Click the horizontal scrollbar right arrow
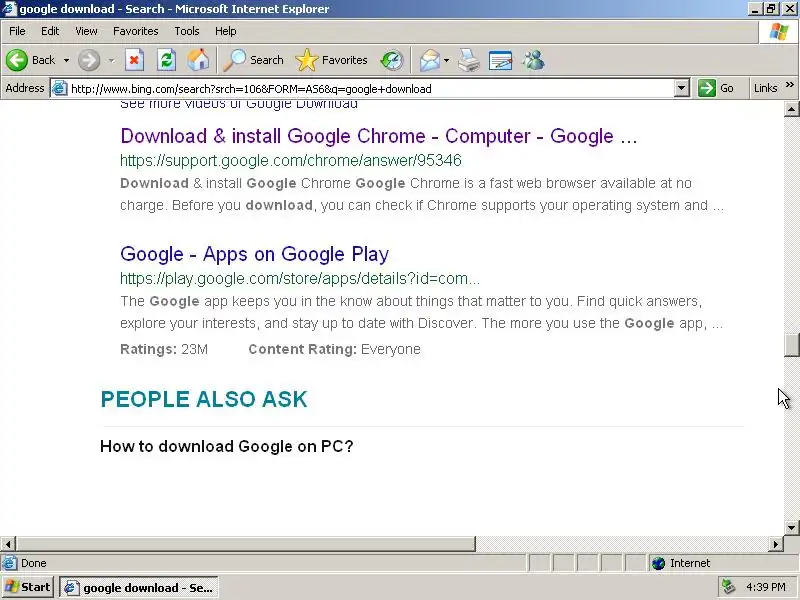The height and width of the screenshot is (600, 800). click(776, 544)
